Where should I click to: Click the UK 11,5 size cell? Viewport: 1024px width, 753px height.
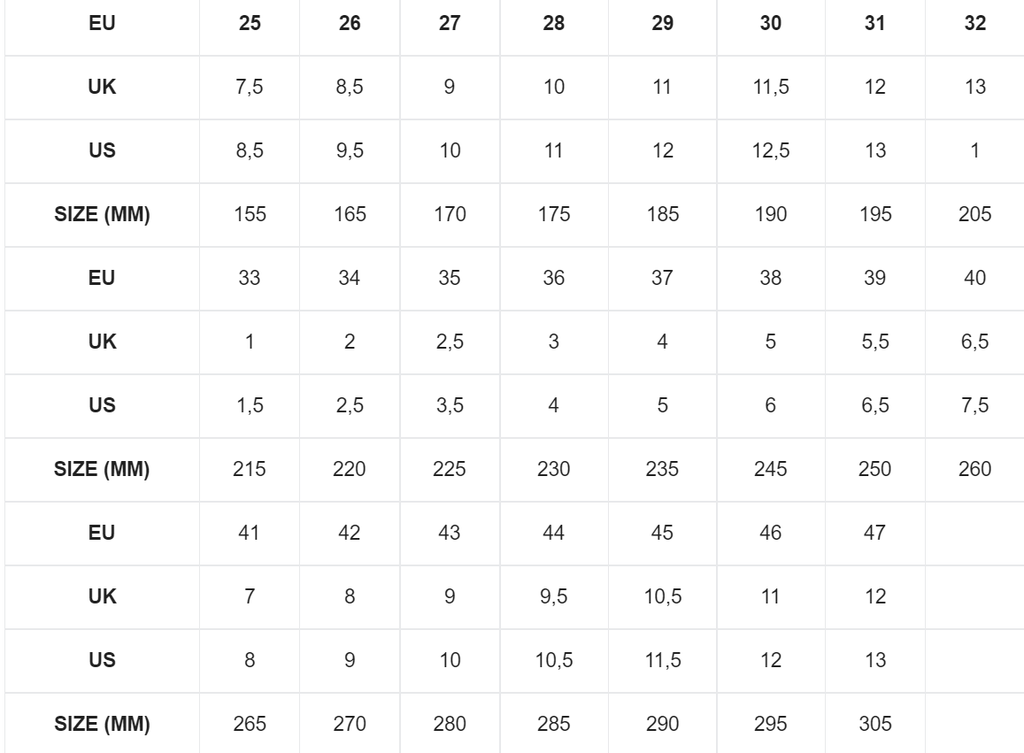[x=771, y=87]
